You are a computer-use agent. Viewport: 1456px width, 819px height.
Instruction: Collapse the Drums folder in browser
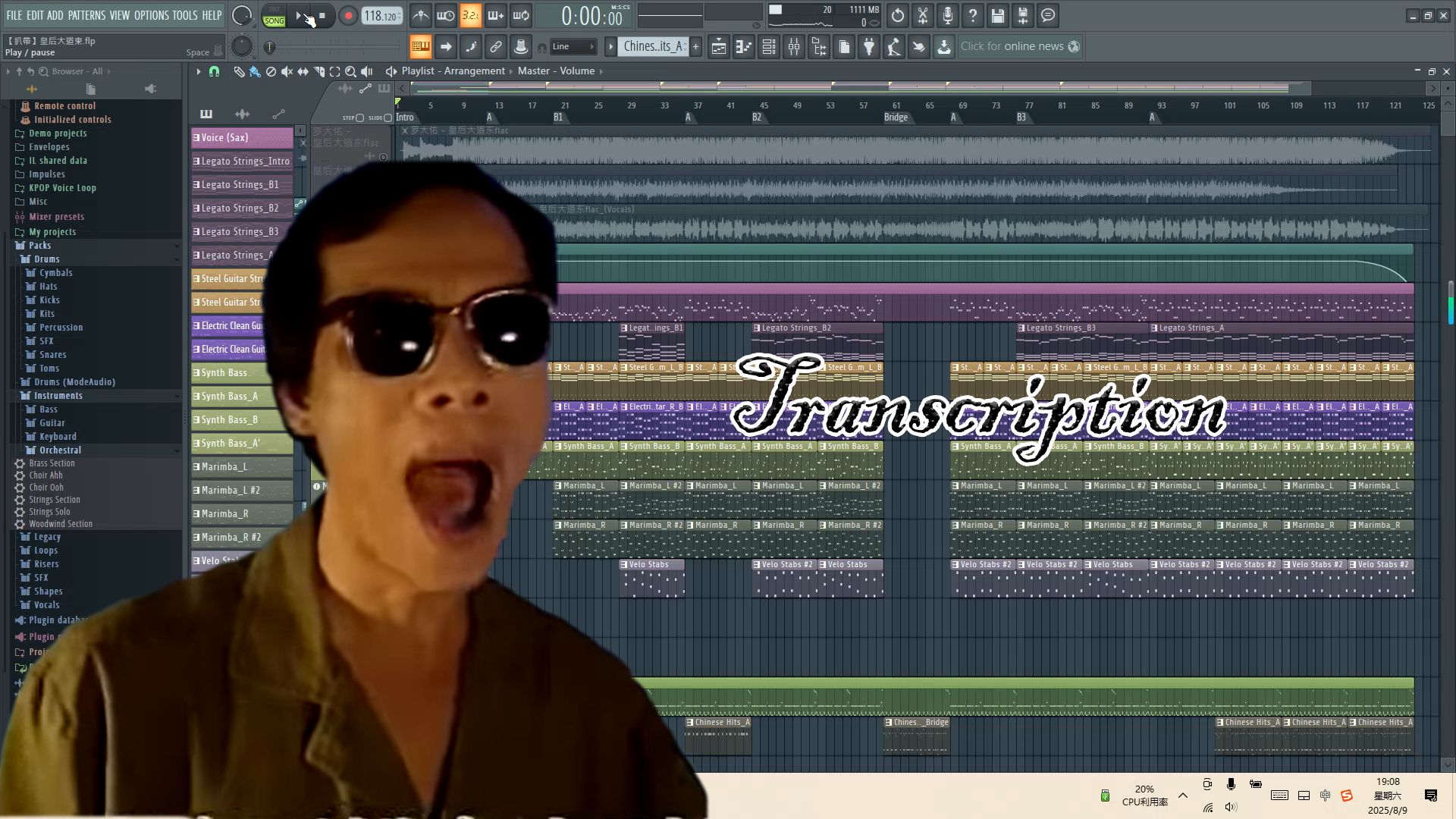point(46,259)
